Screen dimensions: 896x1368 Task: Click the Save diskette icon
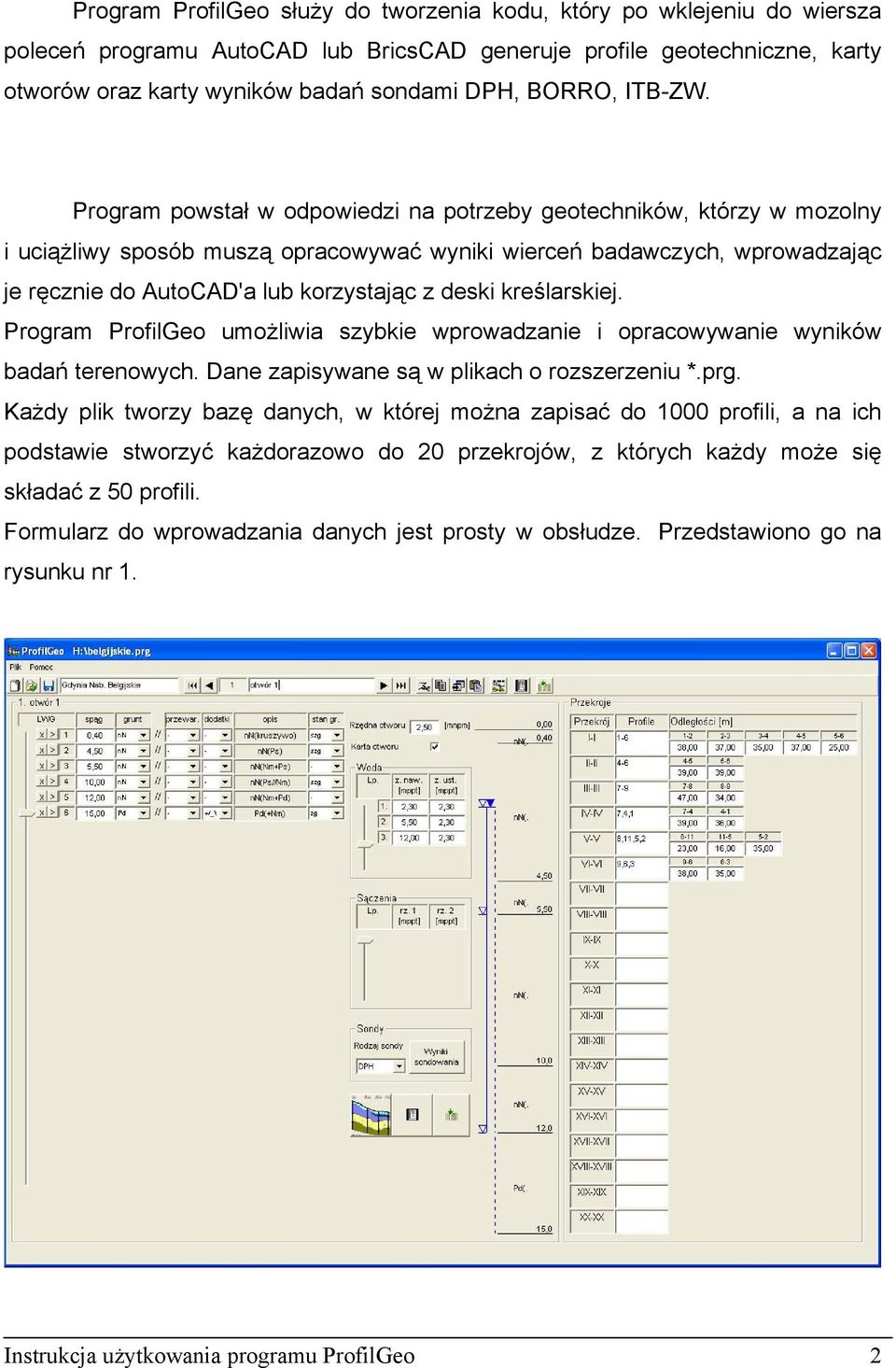(49, 685)
